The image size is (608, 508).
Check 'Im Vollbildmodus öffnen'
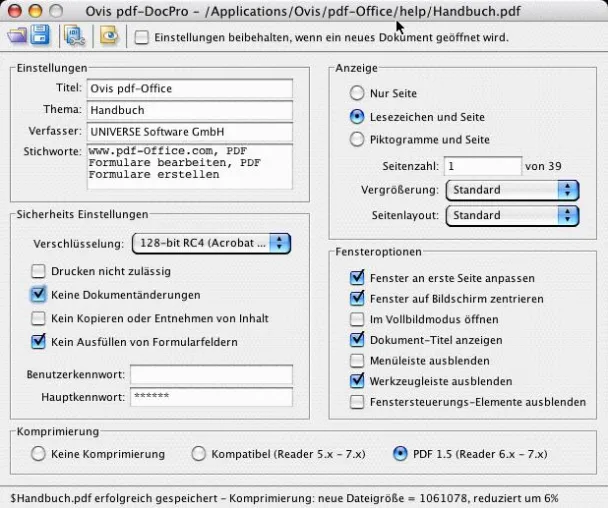tap(357, 319)
